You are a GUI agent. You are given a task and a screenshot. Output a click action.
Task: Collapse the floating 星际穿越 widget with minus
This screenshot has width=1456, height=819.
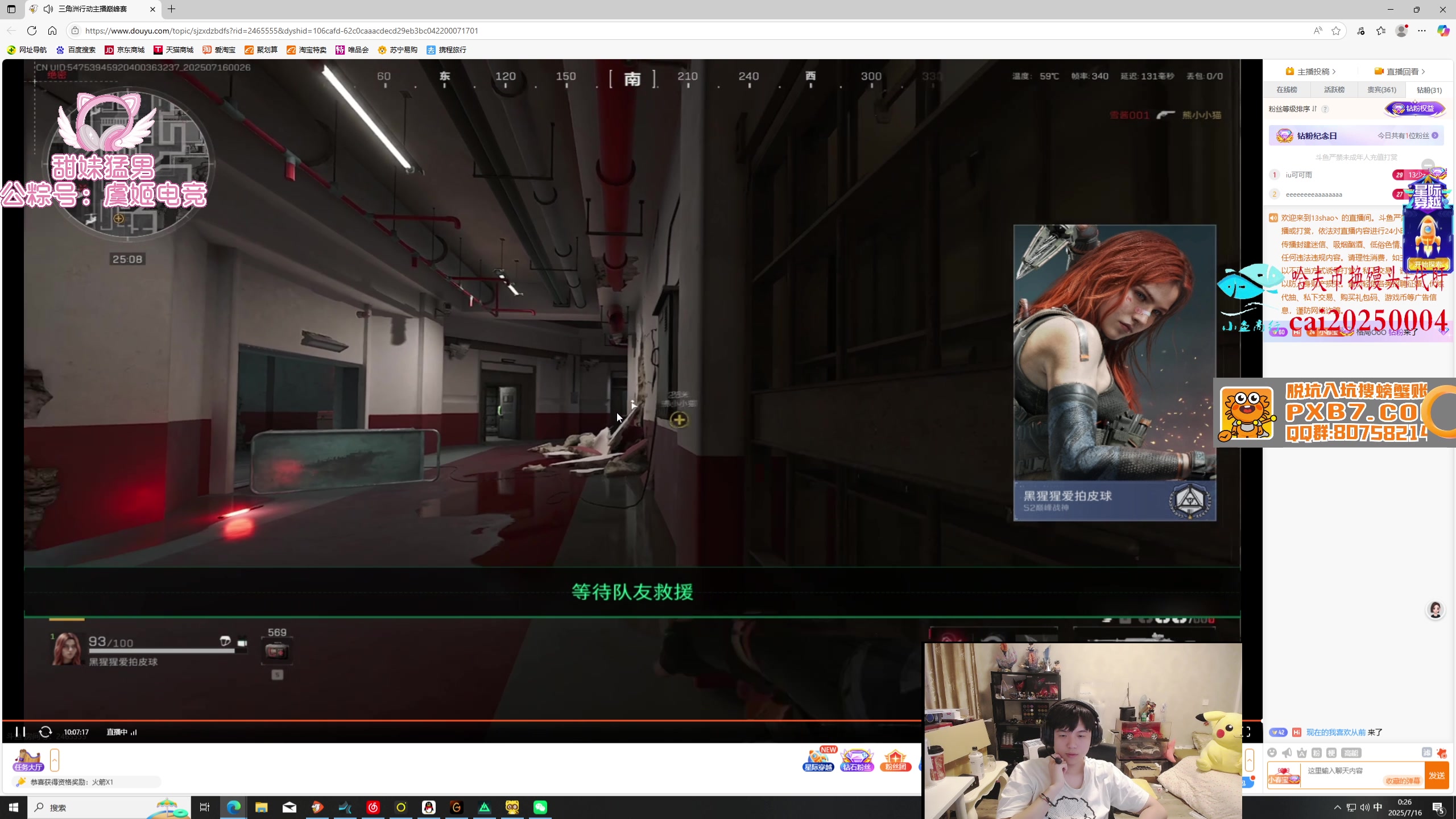1428,165
